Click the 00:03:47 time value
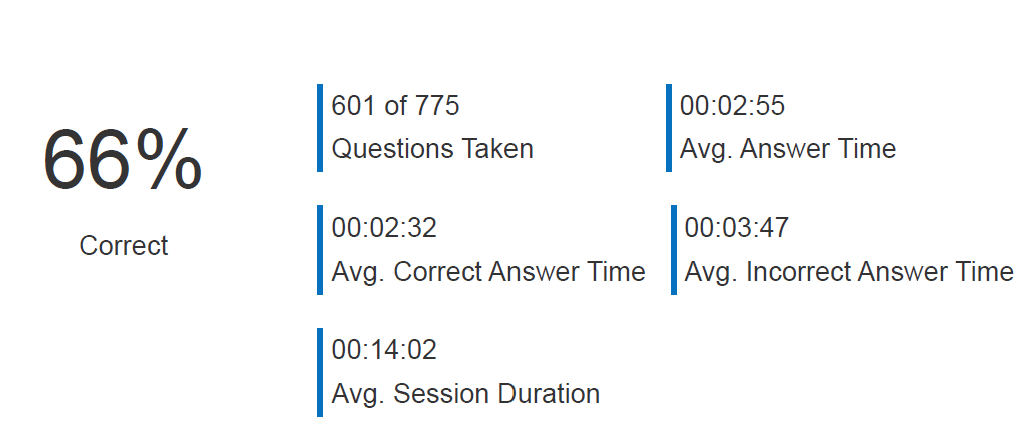 737,228
